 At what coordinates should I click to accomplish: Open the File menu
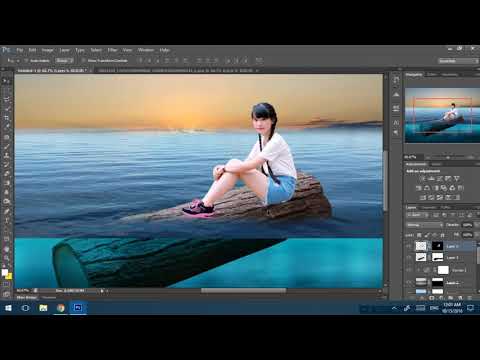click(x=20, y=50)
